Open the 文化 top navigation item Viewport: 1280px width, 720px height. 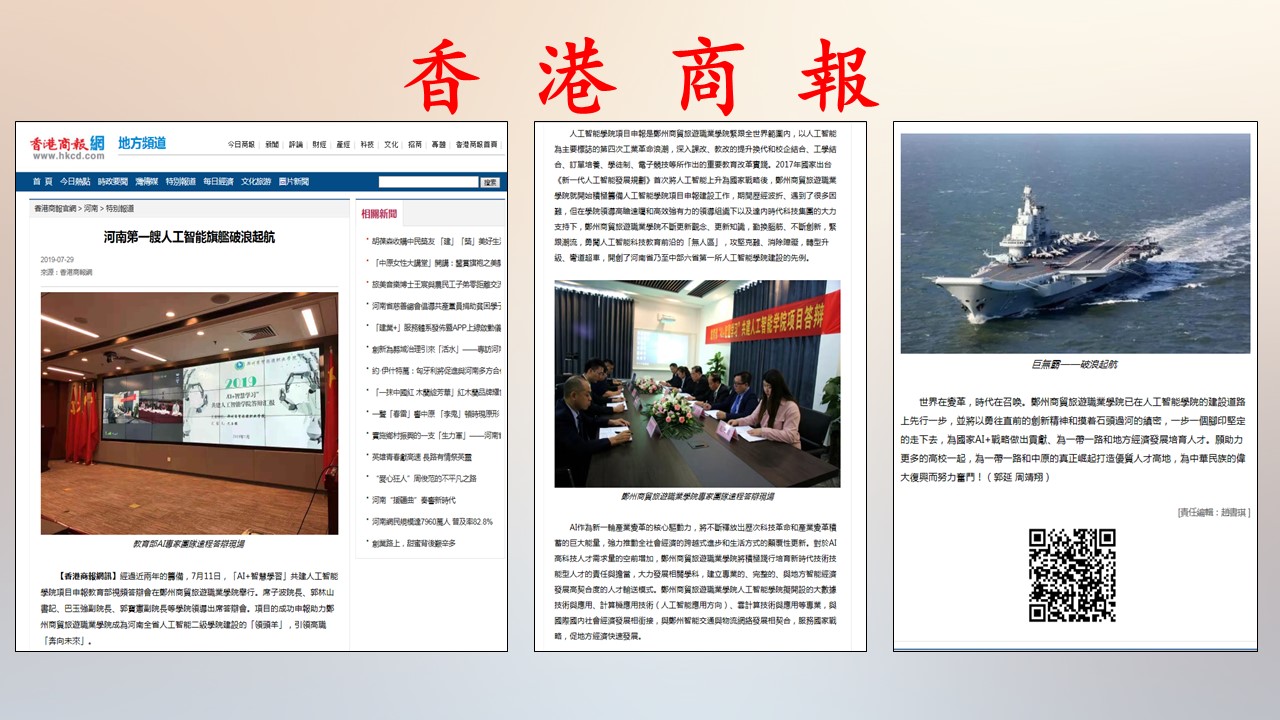(x=391, y=145)
